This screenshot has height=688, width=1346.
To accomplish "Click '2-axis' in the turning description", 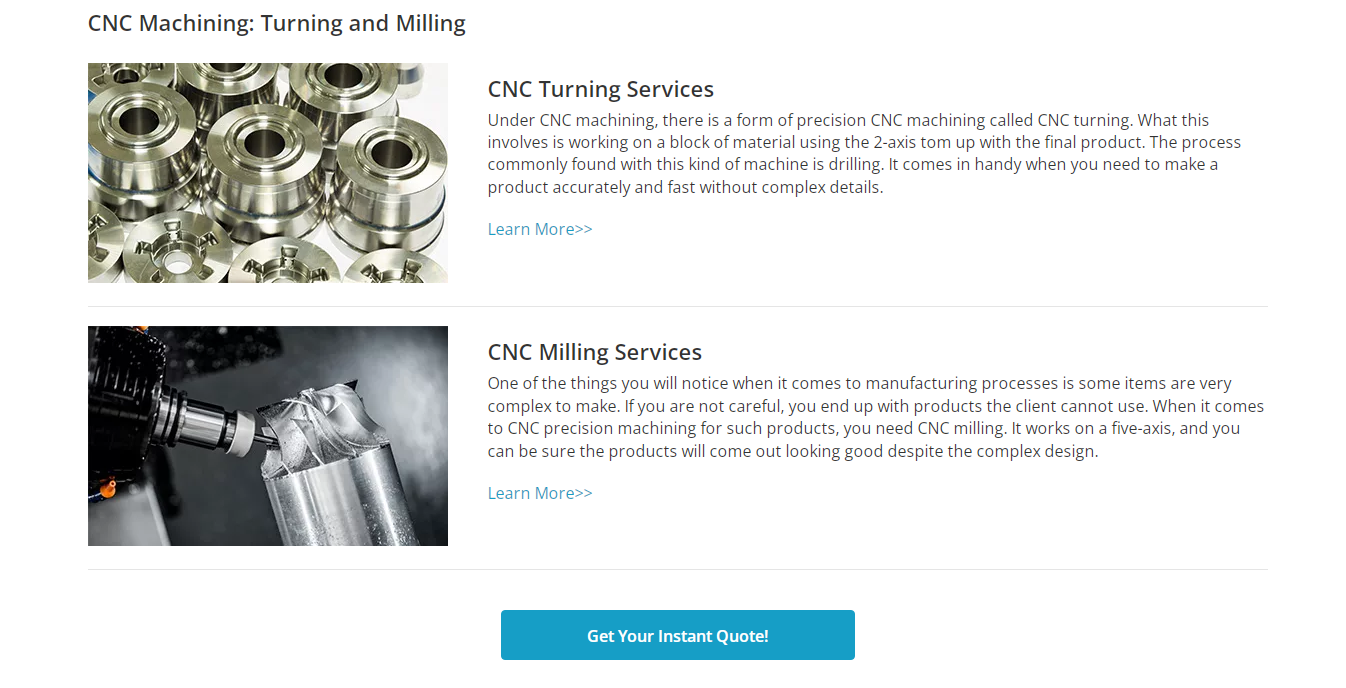I will (895, 142).
